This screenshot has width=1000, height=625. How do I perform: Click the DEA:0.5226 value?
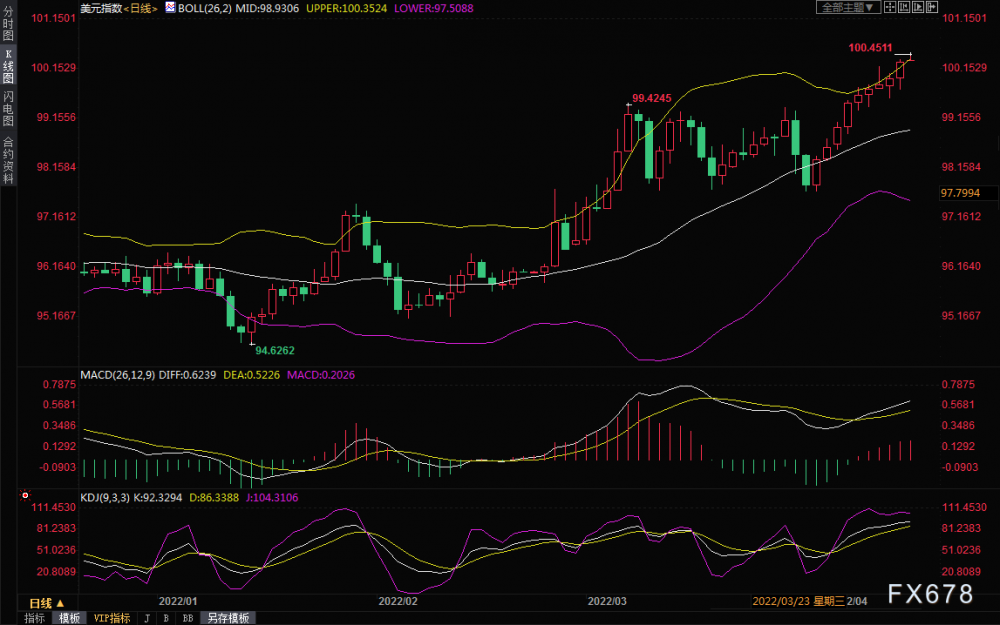click(251, 375)
